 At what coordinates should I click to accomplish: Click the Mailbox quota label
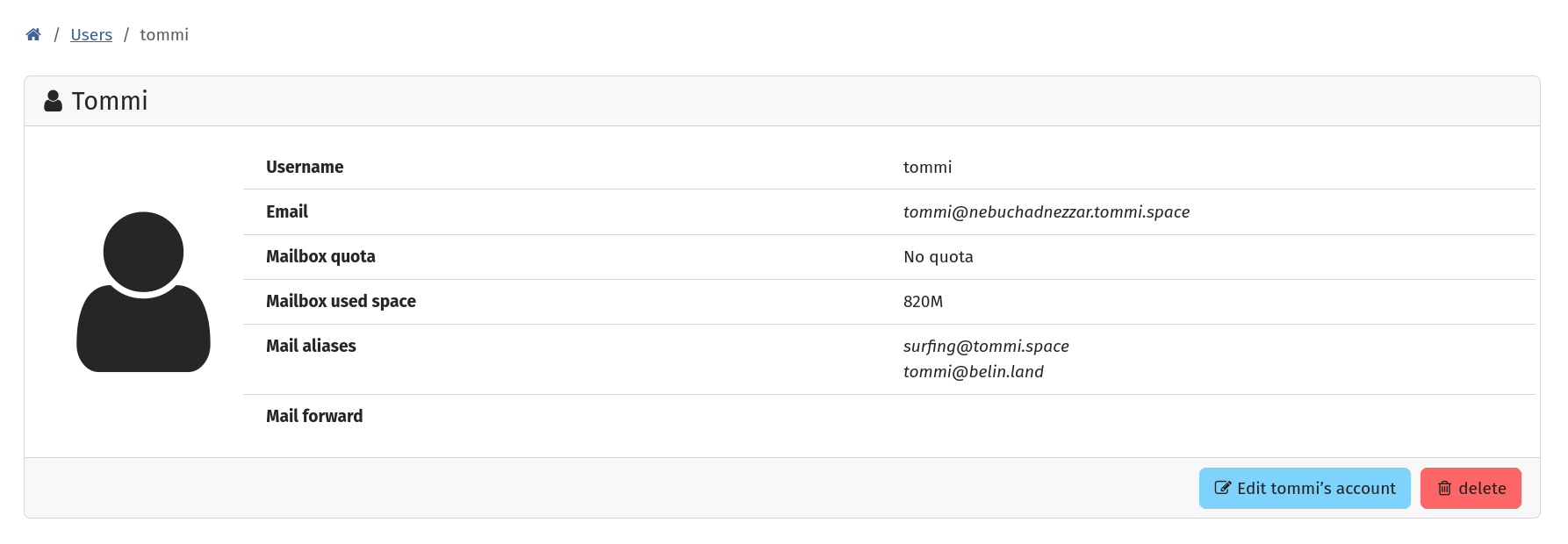click(320, 257)
